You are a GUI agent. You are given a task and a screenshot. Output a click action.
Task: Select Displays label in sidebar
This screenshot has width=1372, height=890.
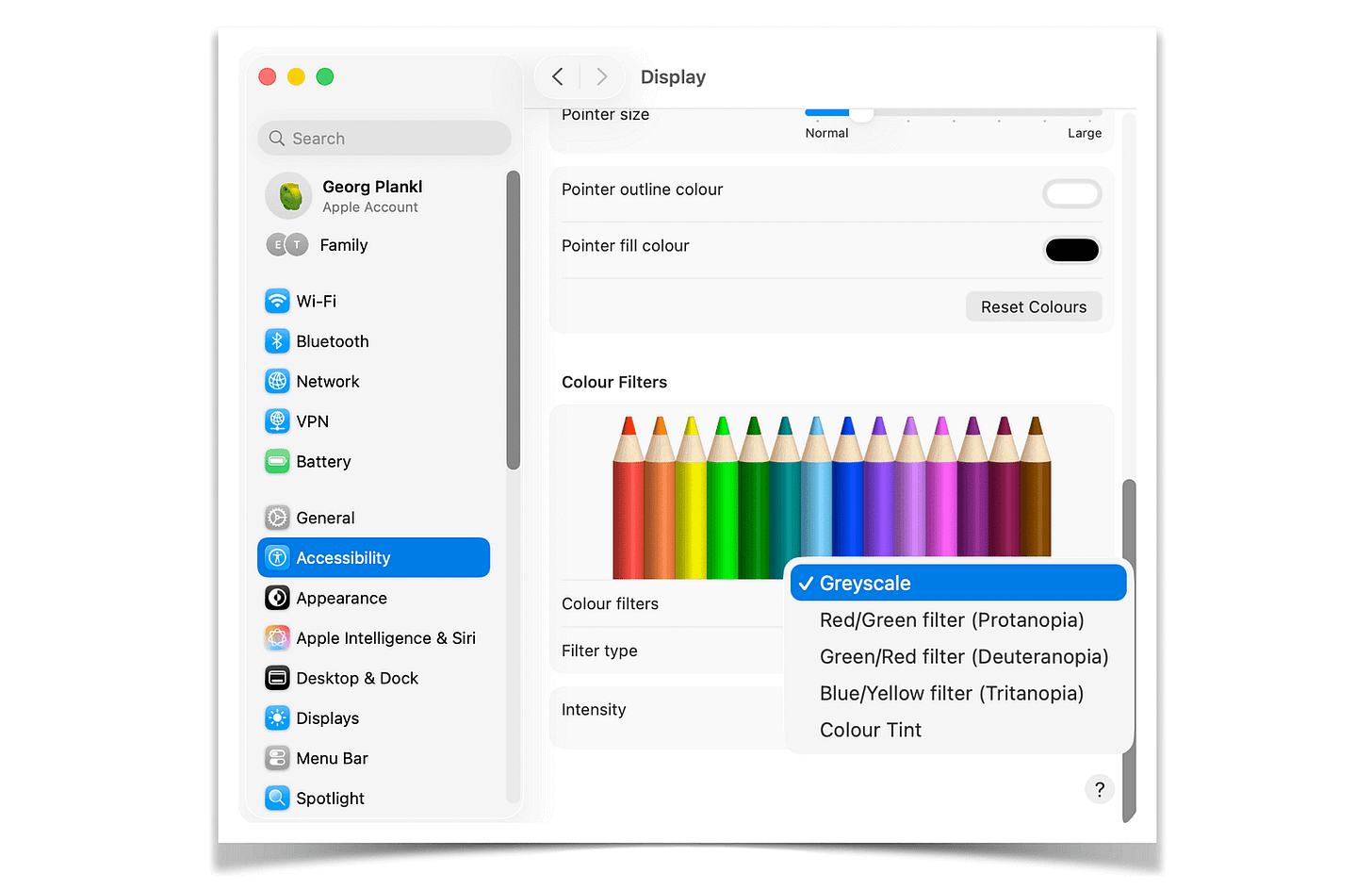pos(328,718)
